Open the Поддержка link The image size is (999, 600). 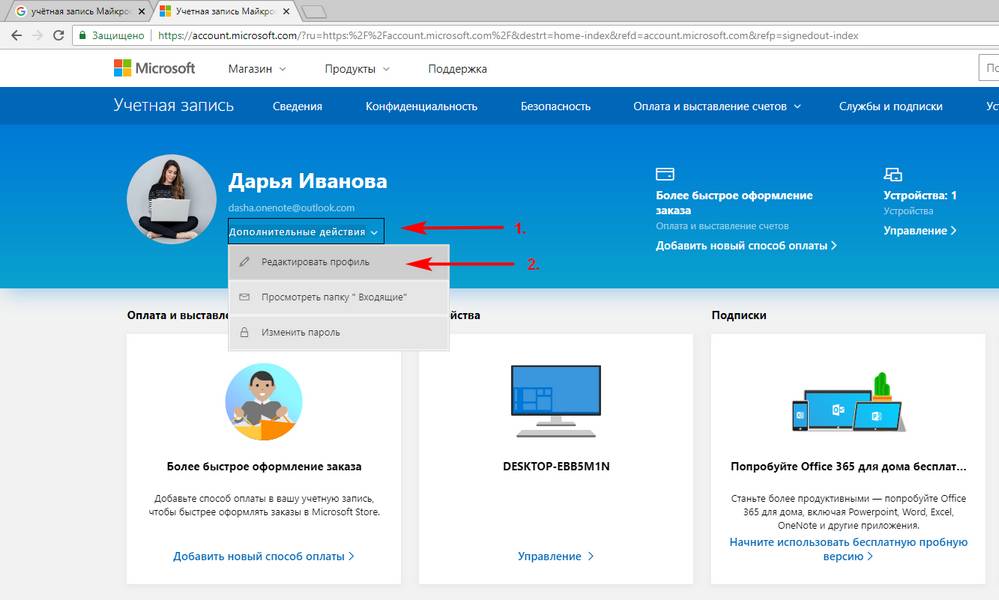tap(457, 69)
